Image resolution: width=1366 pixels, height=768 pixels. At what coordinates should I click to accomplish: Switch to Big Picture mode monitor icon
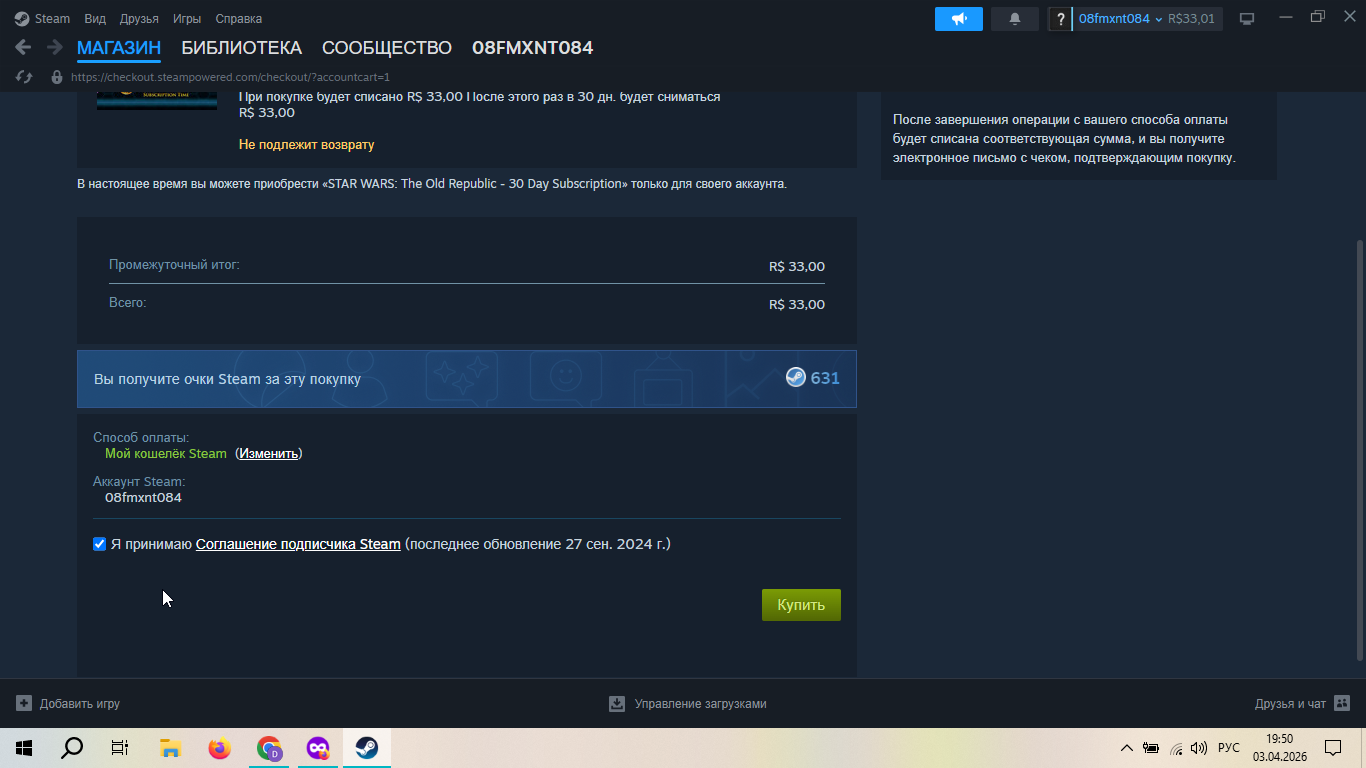pos(1247,19)
